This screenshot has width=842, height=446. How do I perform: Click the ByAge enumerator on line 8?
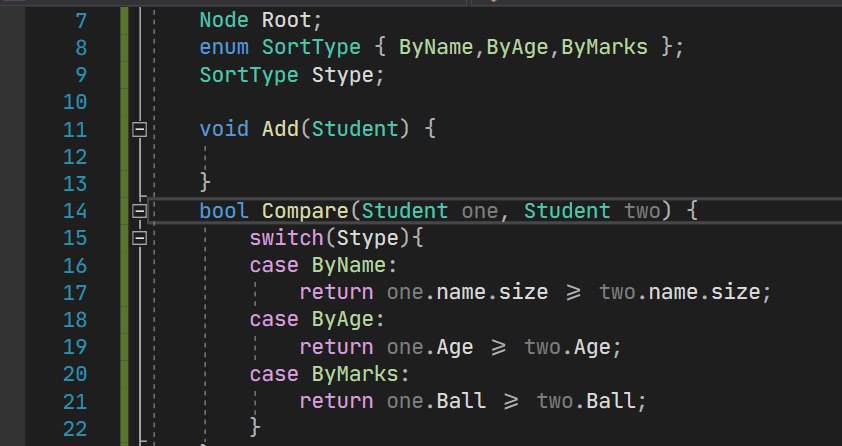coord(517,47)
